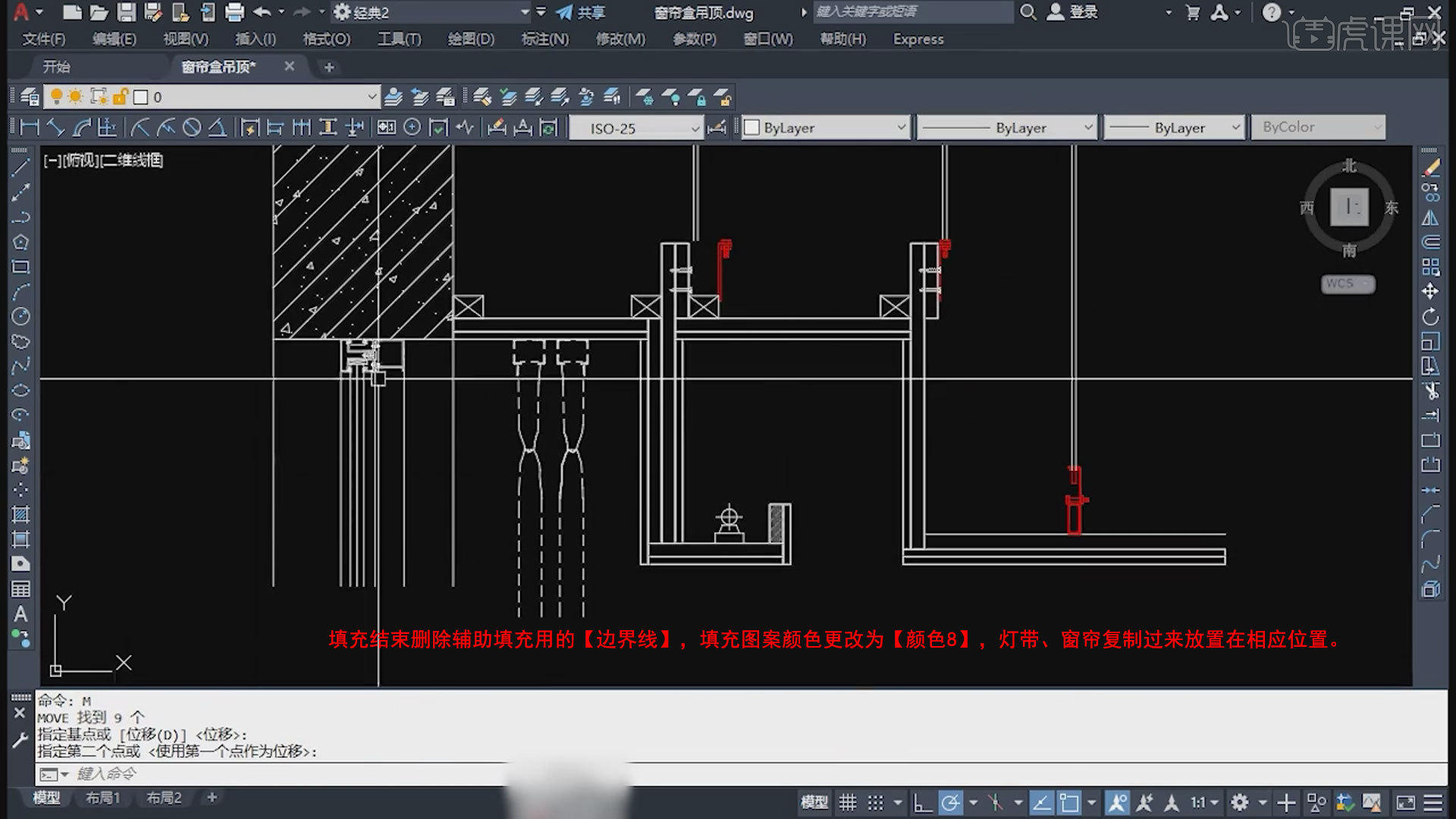Click the white color swatch beside ByLayer

pyautogui.click(x=752, y=127)
